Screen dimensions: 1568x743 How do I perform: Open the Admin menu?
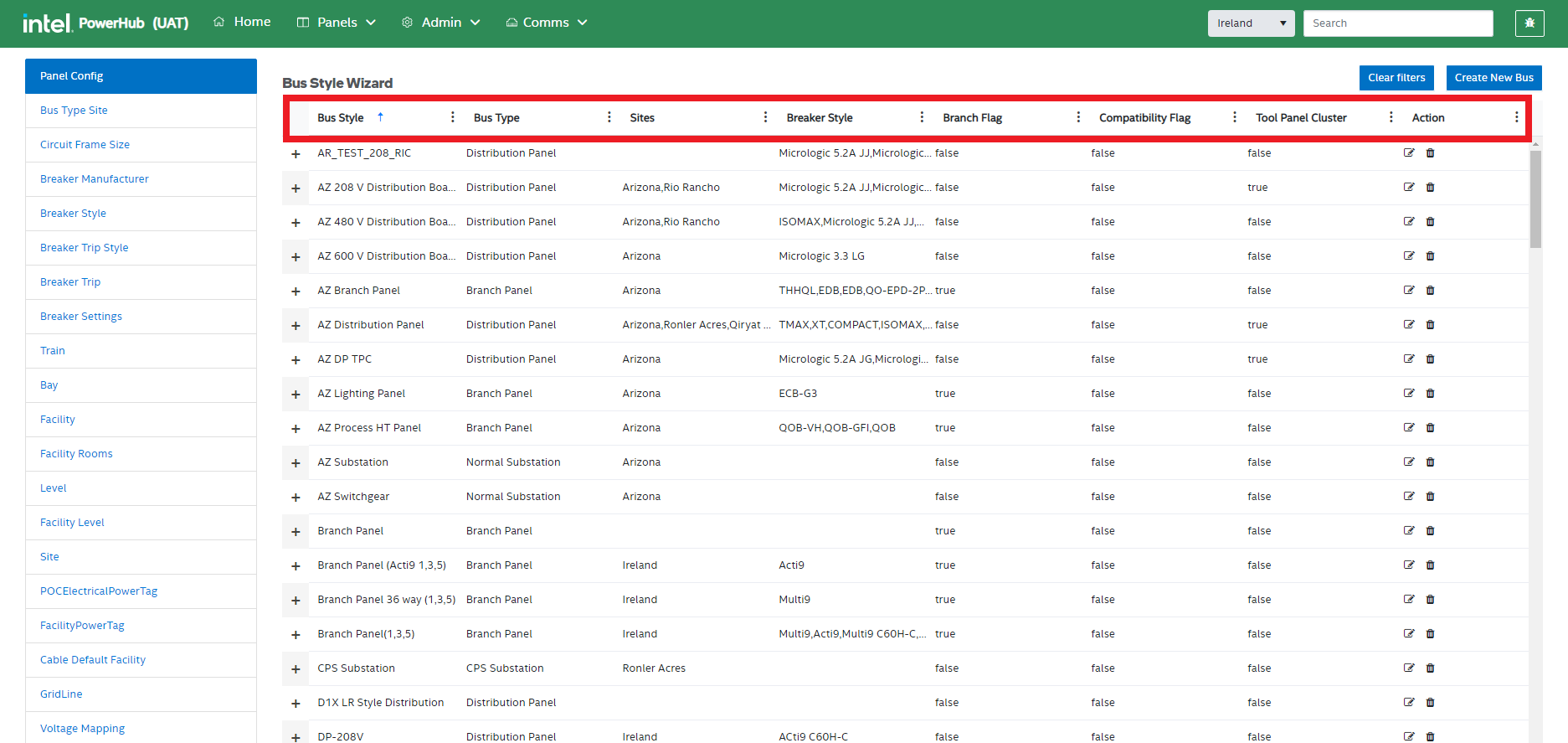[x=441, y=23]
